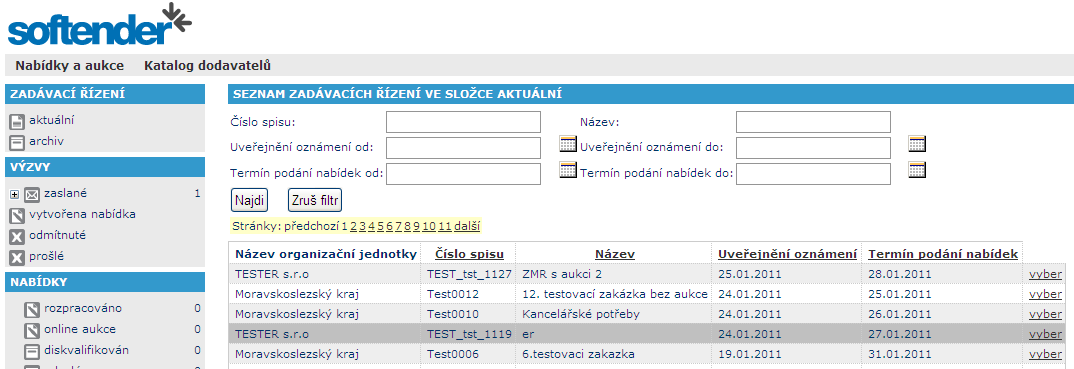Click the Číslo spisu input field

464,122
